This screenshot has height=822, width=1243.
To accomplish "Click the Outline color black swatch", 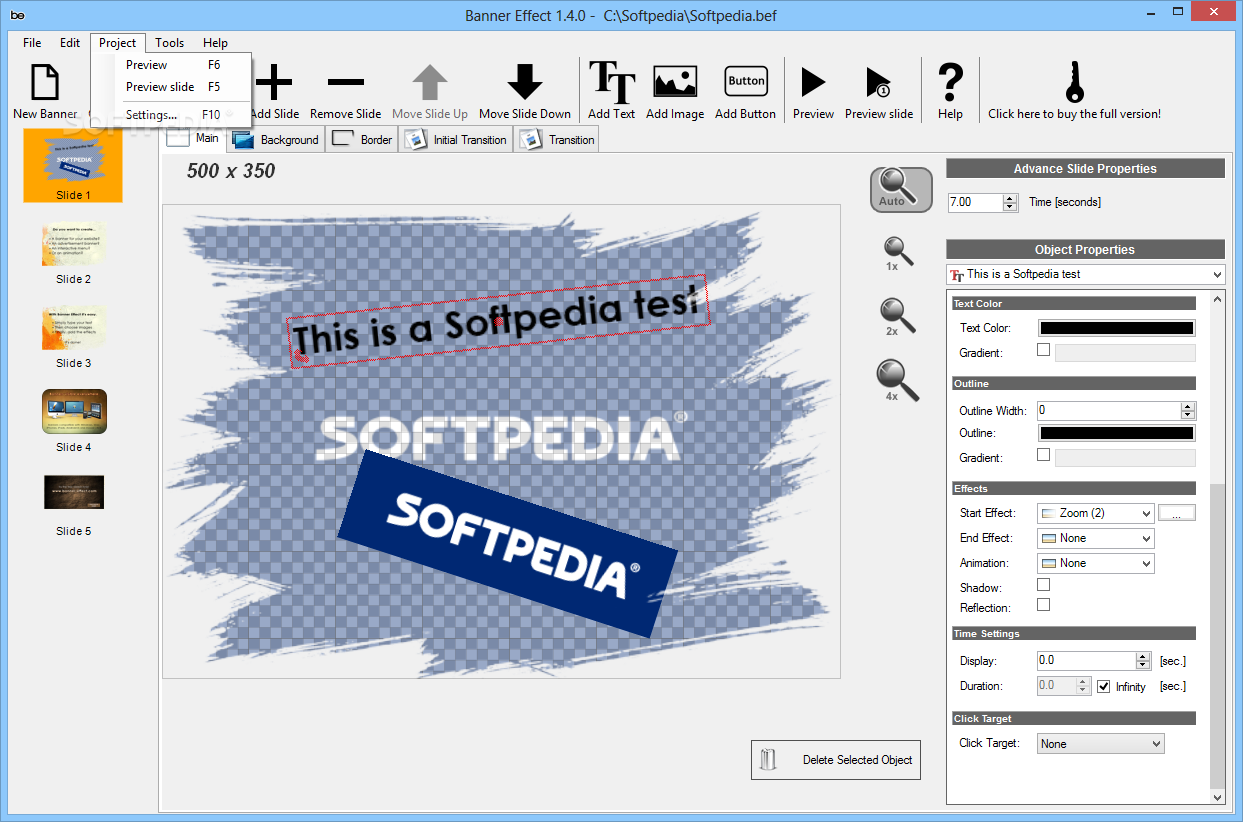I will 1117,433.
